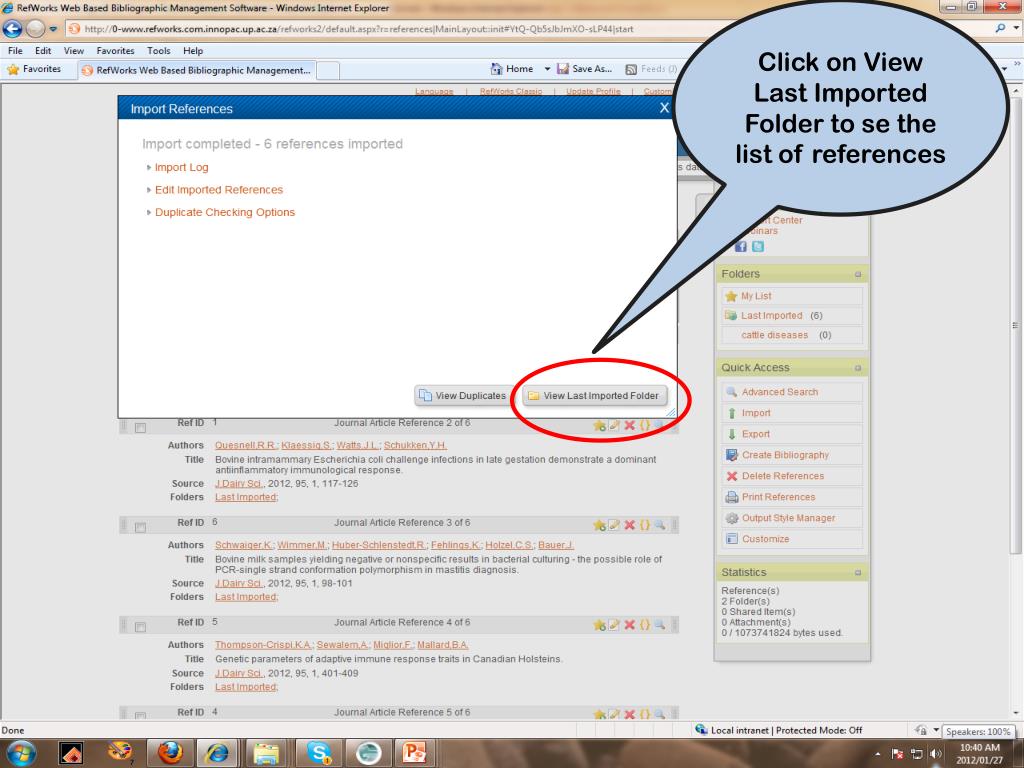Click the Delete References red X icon
Viewport: 1024px width, 768px height.
point(731,476)
